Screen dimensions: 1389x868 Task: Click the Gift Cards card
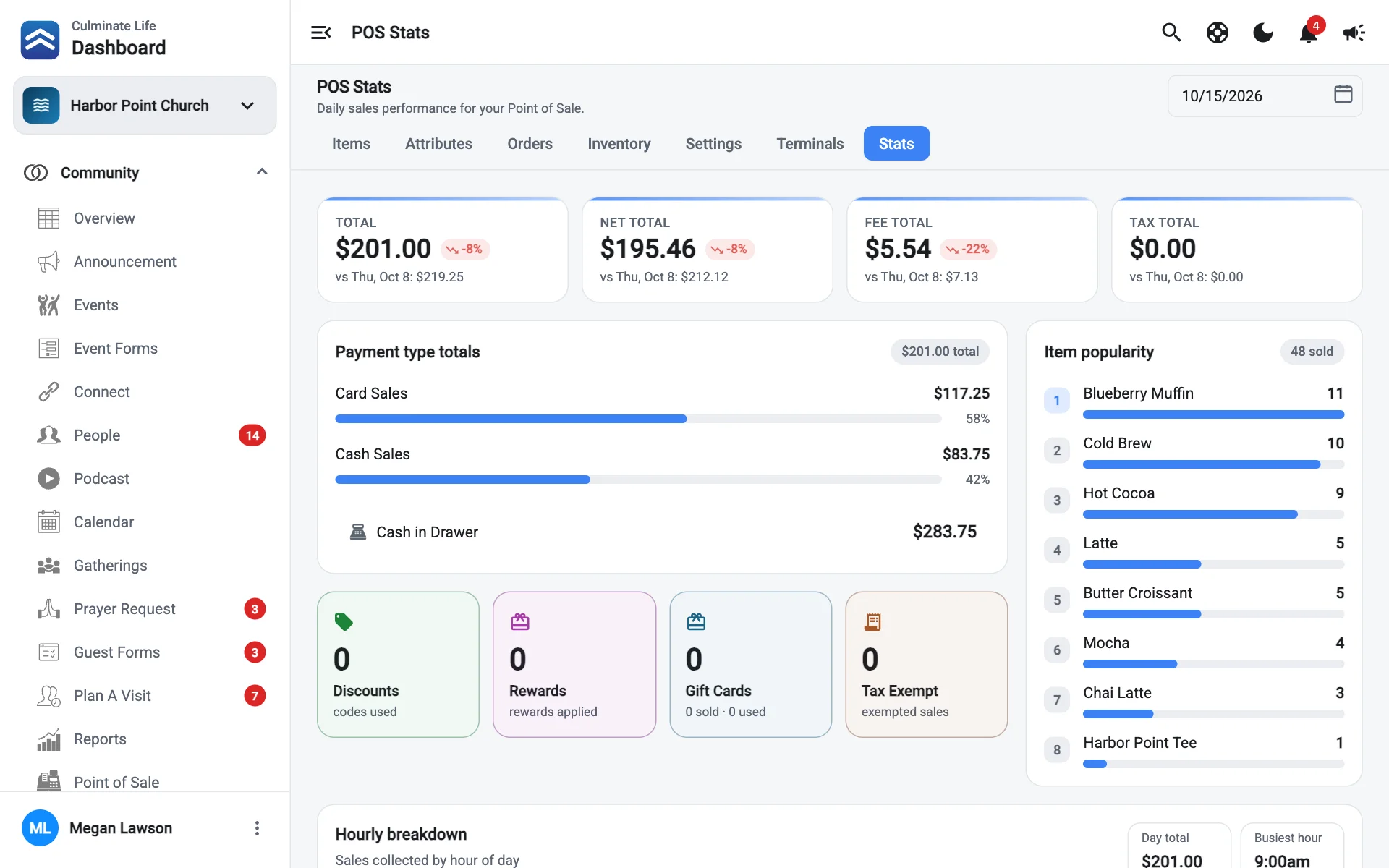coord(751,665)
